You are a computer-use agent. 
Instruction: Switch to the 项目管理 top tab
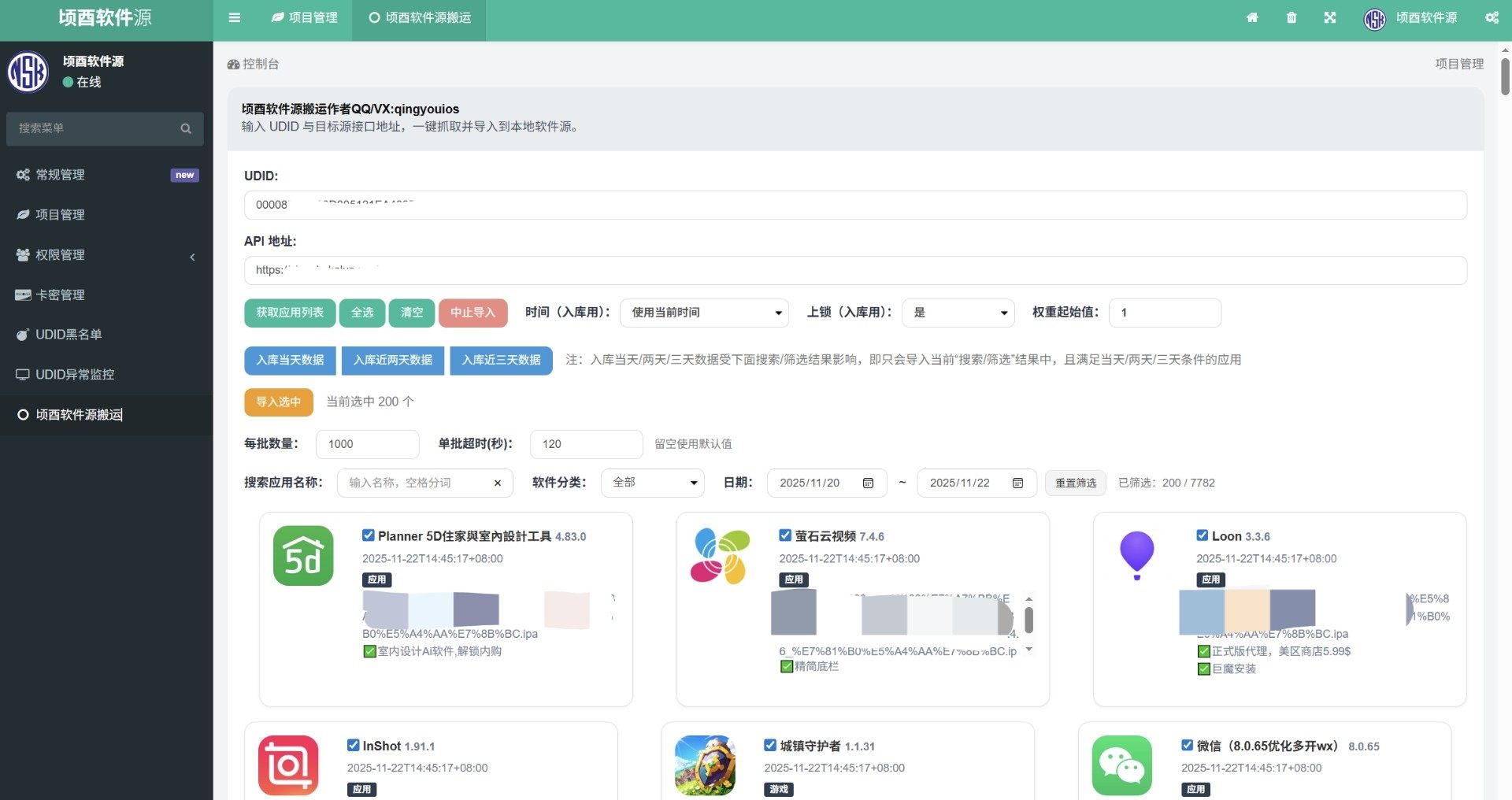pos(304,17)
